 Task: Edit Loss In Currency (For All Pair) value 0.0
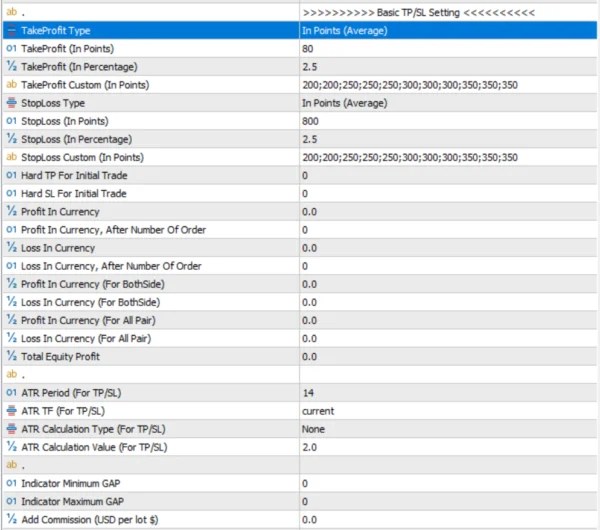pyautogui.click(x=448, y=338)
